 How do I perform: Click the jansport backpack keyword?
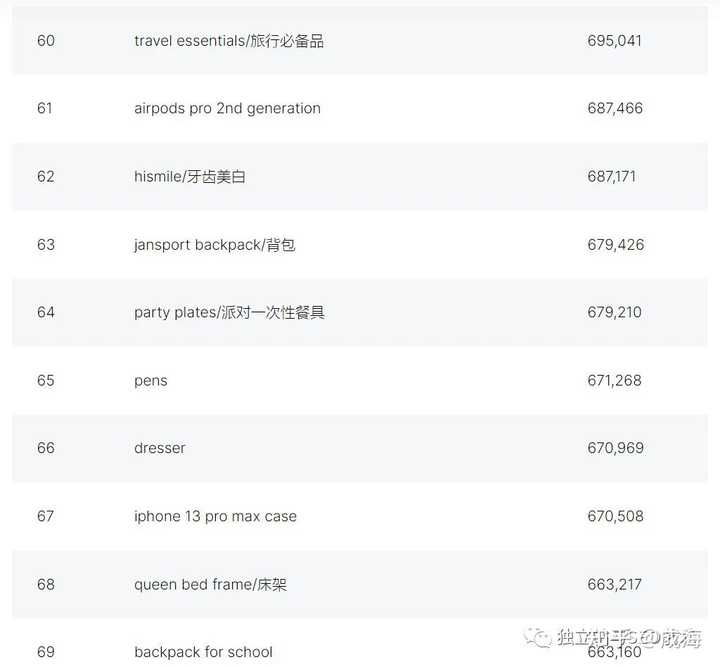click(214, 245)
